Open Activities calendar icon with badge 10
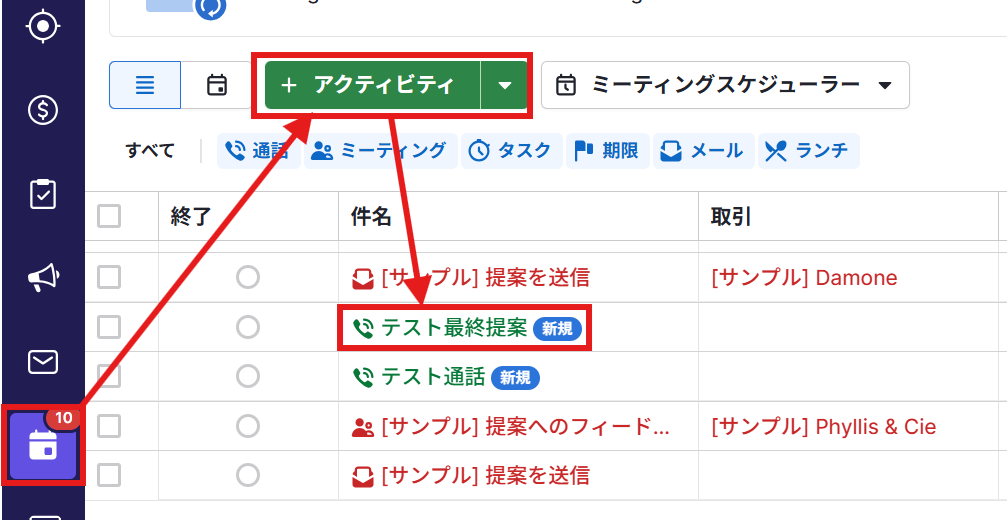Image resolution: width=1007 pixels, height=520 pixels. [x=43, y=445]
